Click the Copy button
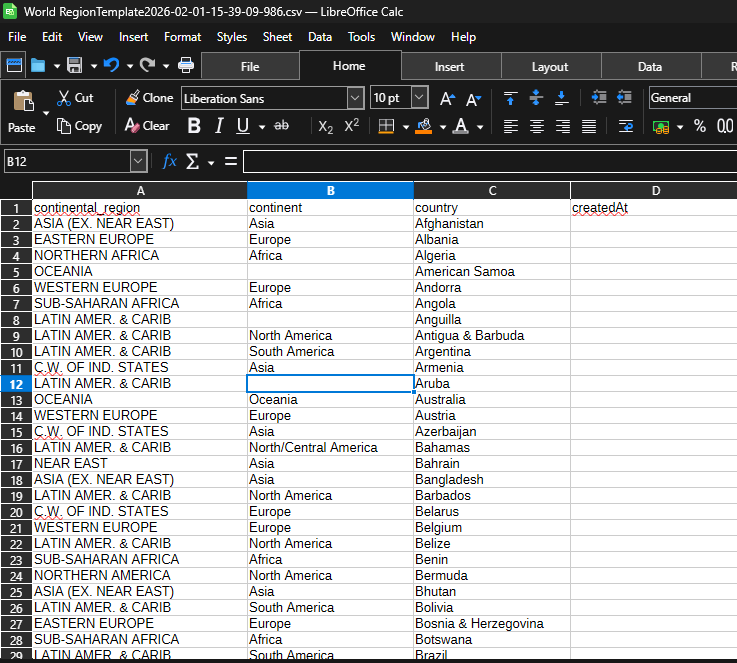 point(79,126)
